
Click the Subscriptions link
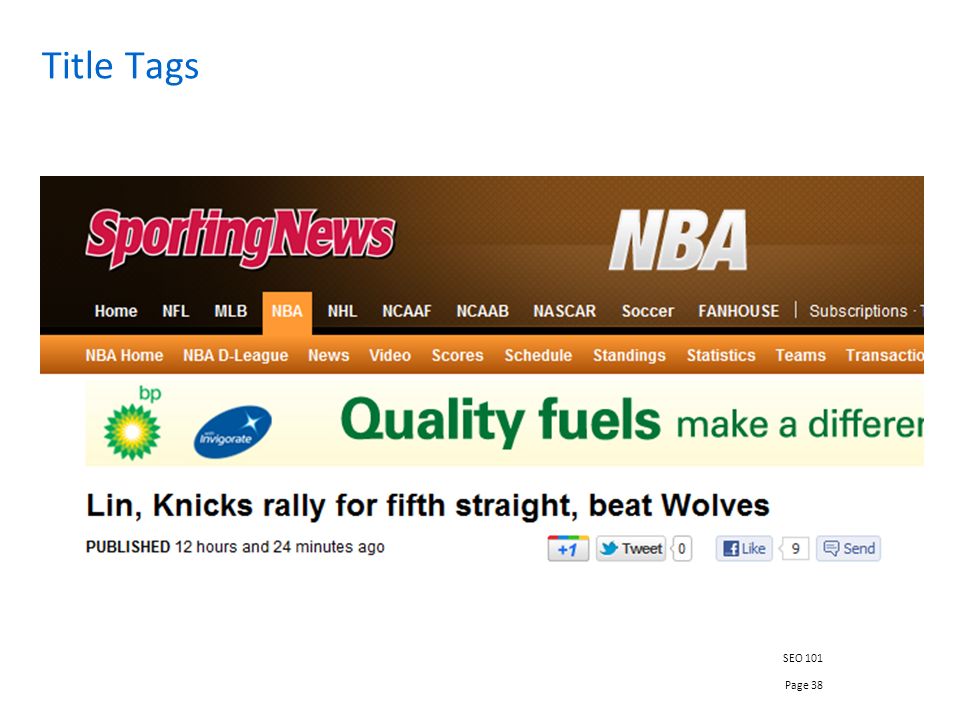(858, 311)
